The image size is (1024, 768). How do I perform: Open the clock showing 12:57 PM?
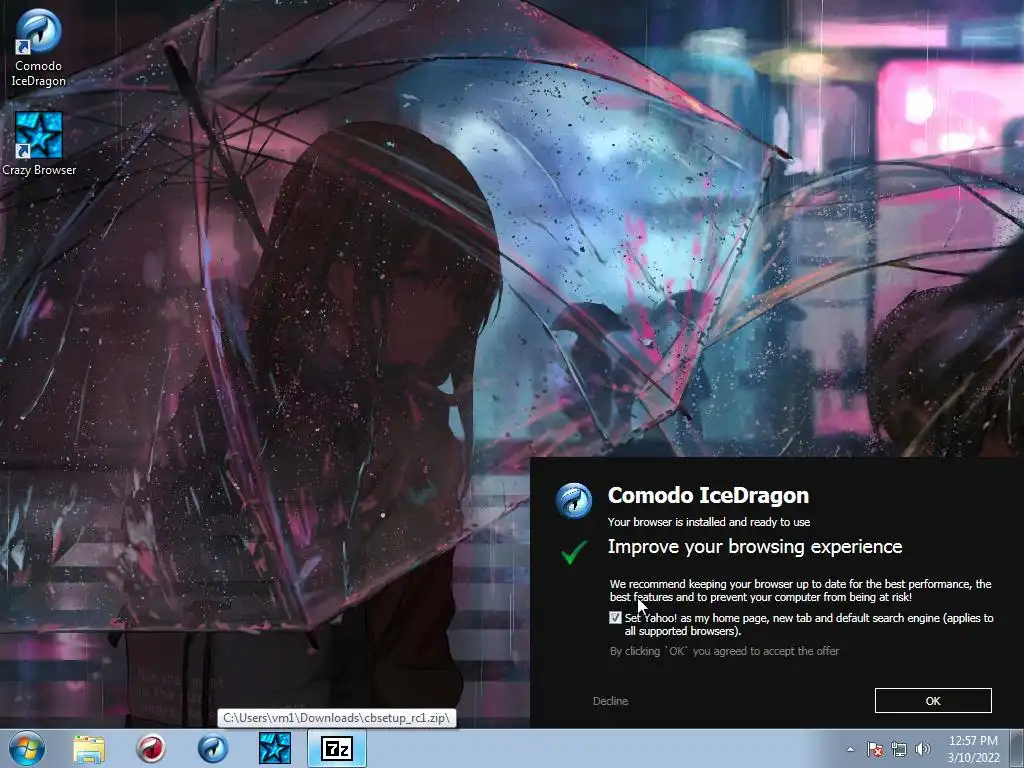(973, 741)
